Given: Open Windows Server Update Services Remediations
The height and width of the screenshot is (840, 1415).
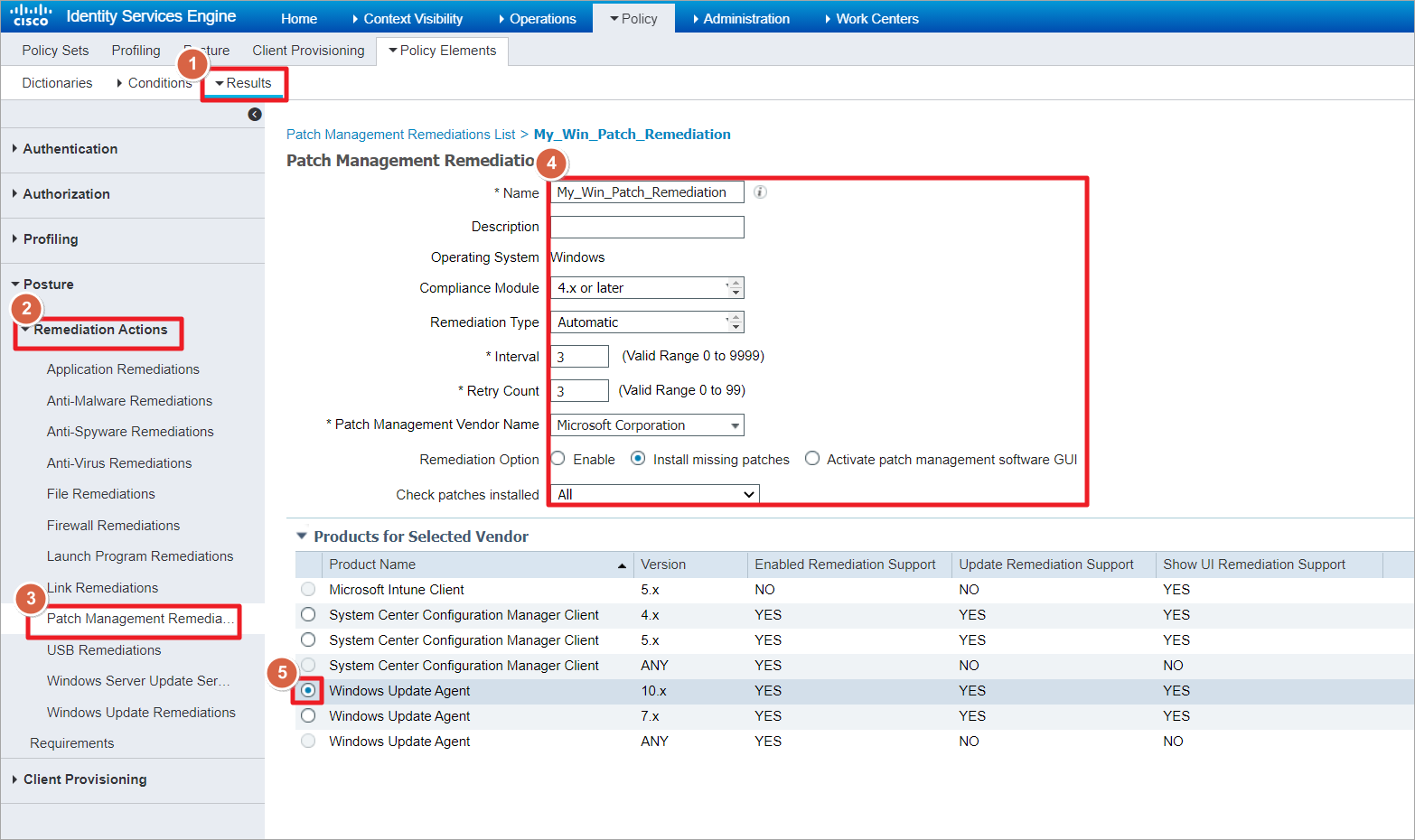Looking at the screenshot, I should click(x=138, y=681).
